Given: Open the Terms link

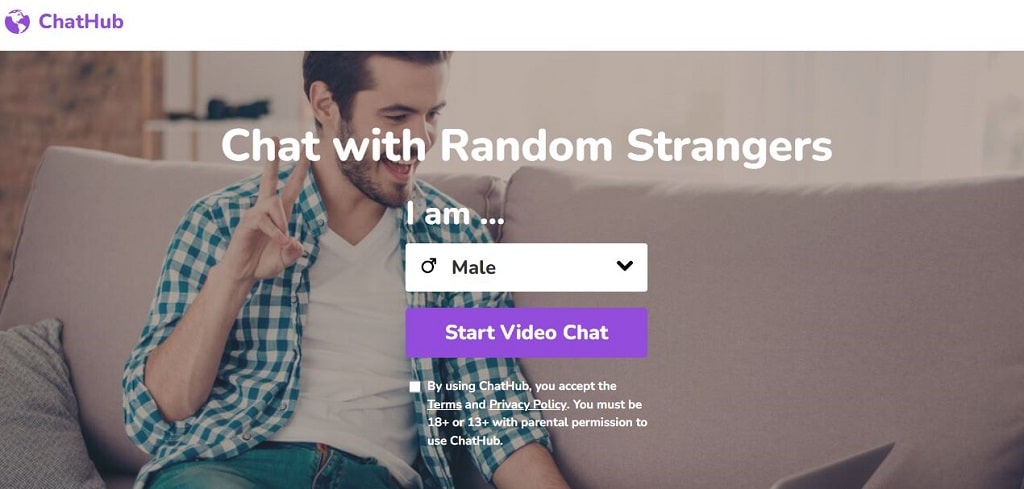Looking at the screenshot, I should click(x=444, y=404).
